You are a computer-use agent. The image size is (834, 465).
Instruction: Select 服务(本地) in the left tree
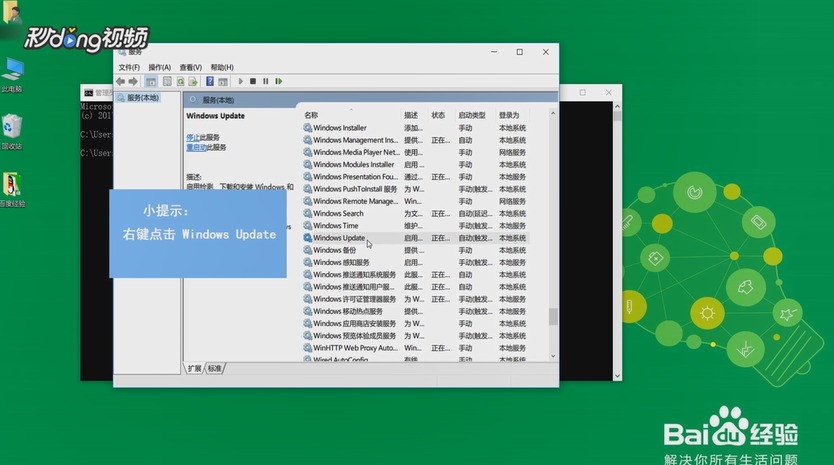tap(143, 98)
